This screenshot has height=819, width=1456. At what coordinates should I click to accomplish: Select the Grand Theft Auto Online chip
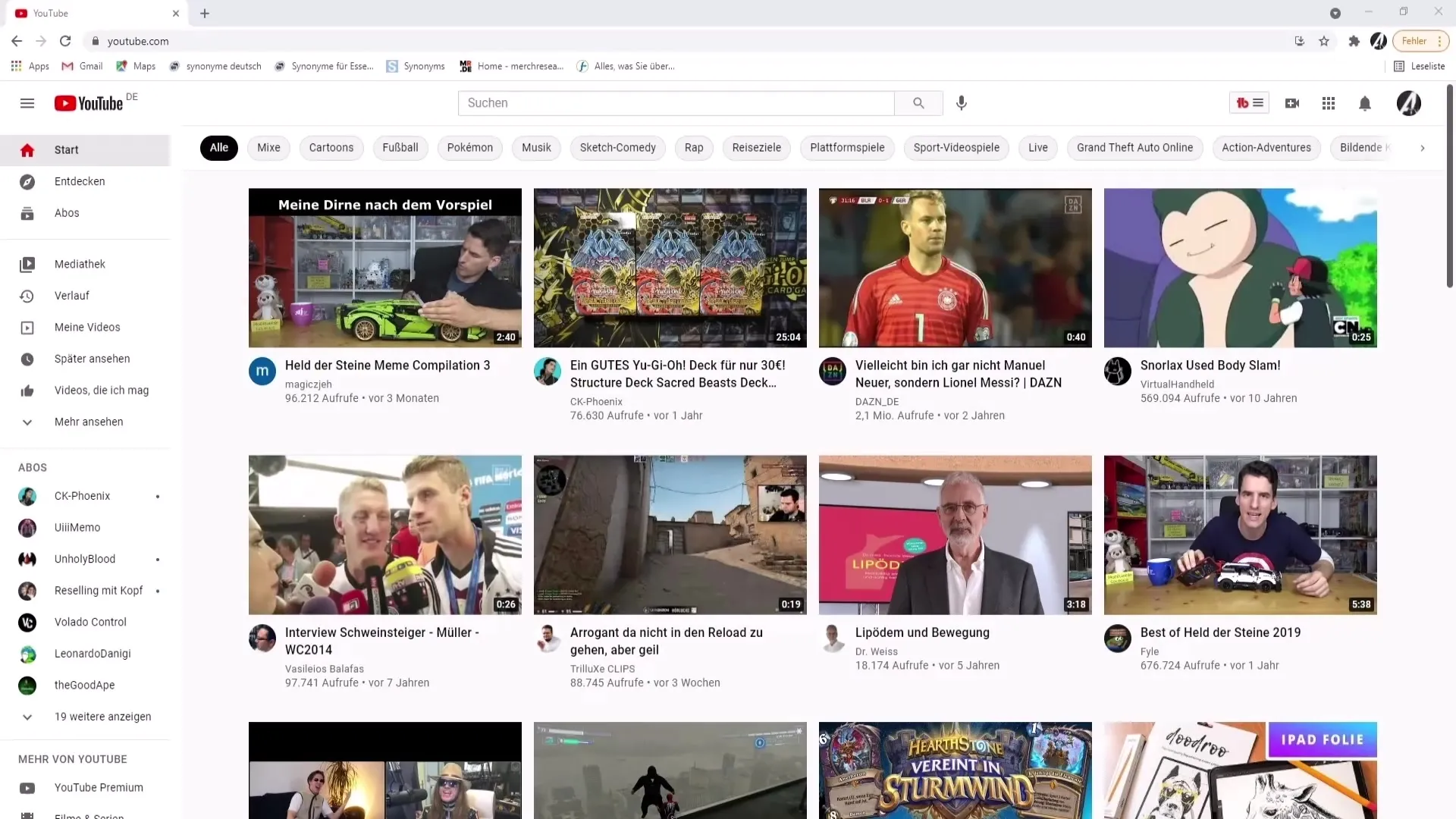coord(1135,148)
